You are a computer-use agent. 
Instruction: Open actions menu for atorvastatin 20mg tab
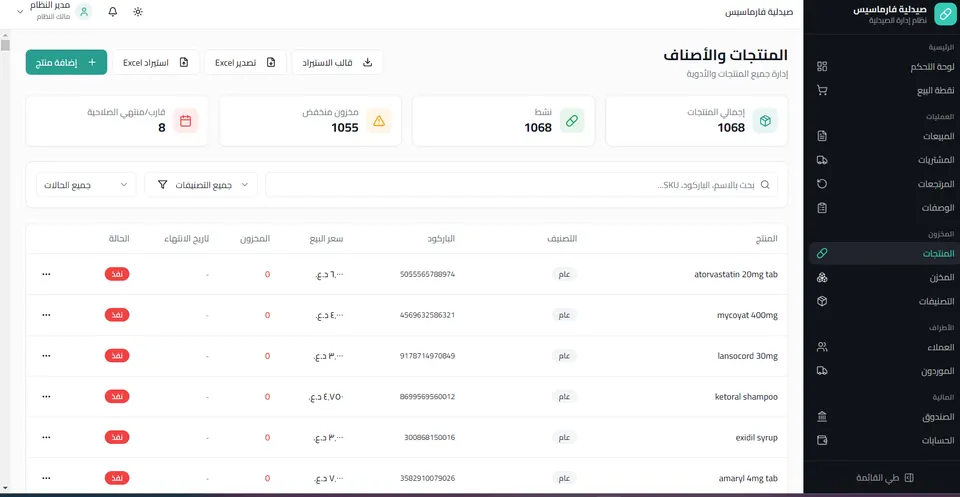pos(46,274)
